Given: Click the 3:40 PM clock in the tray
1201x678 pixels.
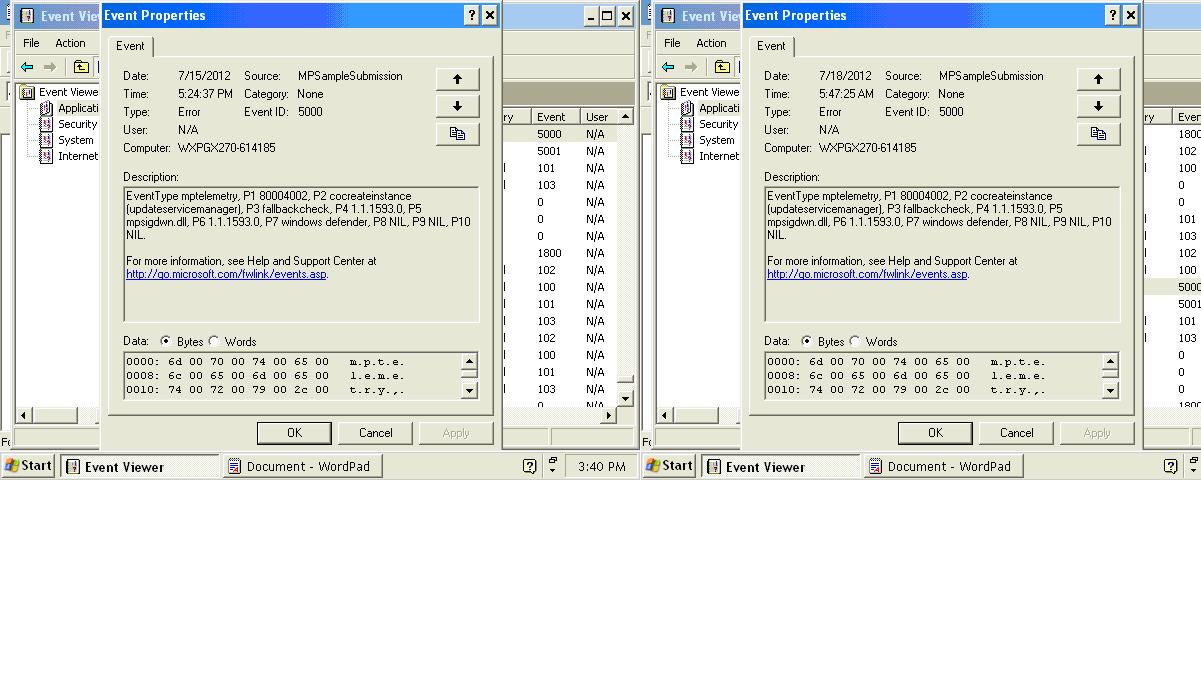Looking at the screenshot, I should (602, 466).
